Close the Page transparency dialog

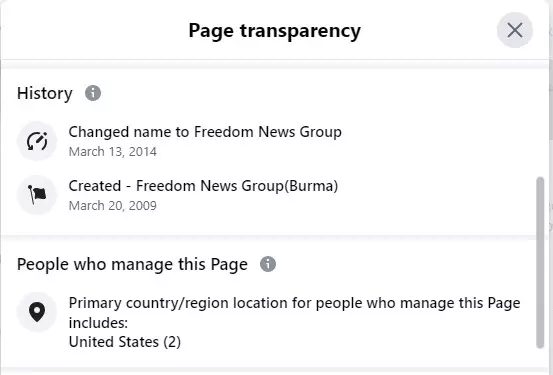515,30
